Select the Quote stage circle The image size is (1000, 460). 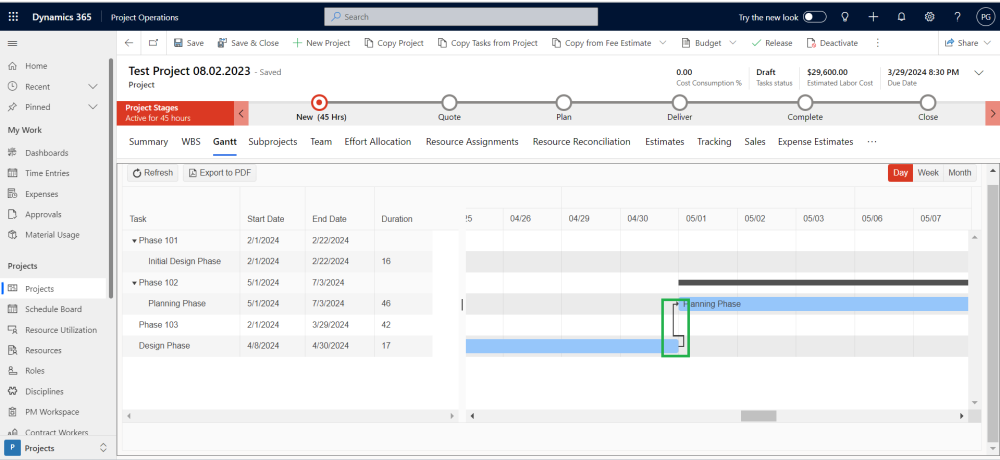(x=449, y=102)
